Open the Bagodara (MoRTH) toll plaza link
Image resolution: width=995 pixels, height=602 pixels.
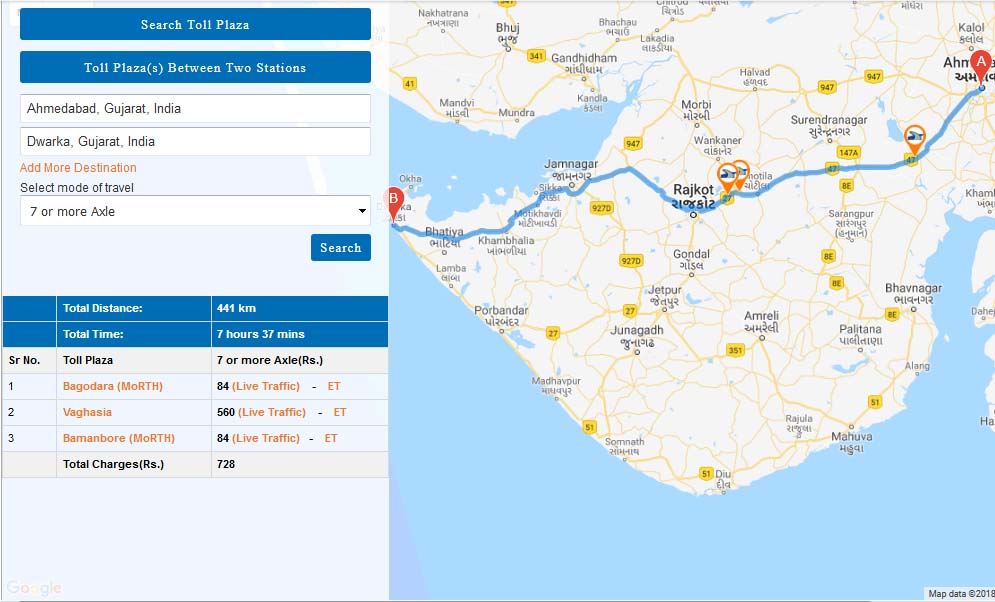point(112,386)
